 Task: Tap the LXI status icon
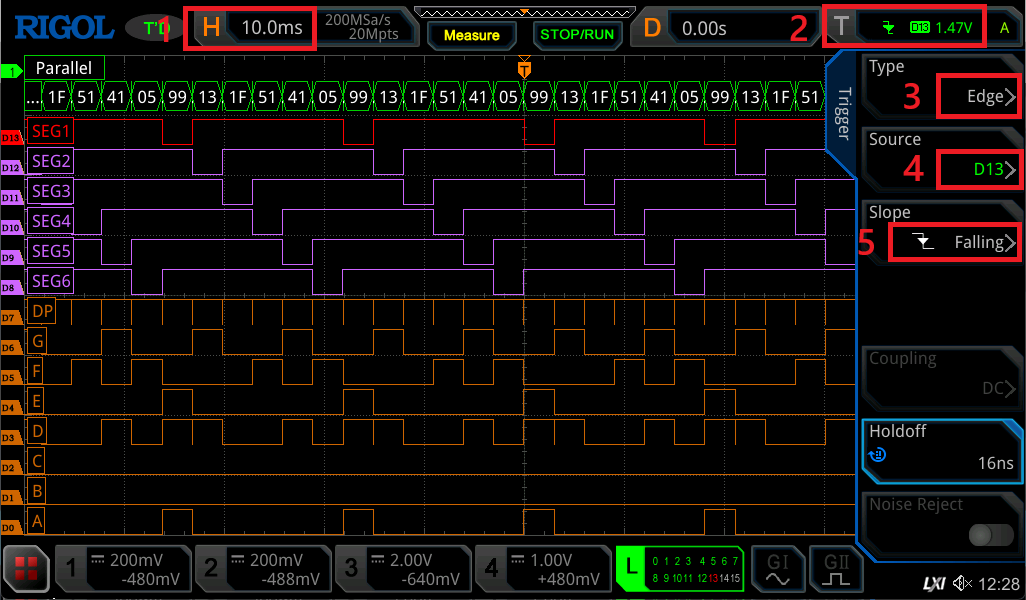click(931, 583)
